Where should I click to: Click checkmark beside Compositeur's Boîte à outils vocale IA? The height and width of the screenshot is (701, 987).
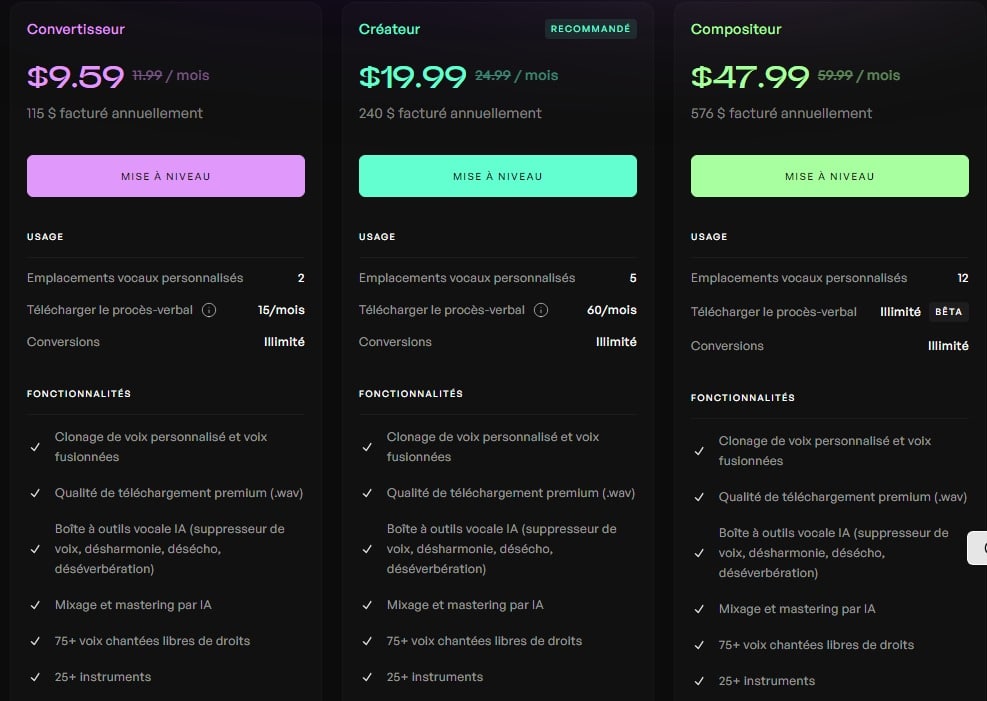click(699, 553)
